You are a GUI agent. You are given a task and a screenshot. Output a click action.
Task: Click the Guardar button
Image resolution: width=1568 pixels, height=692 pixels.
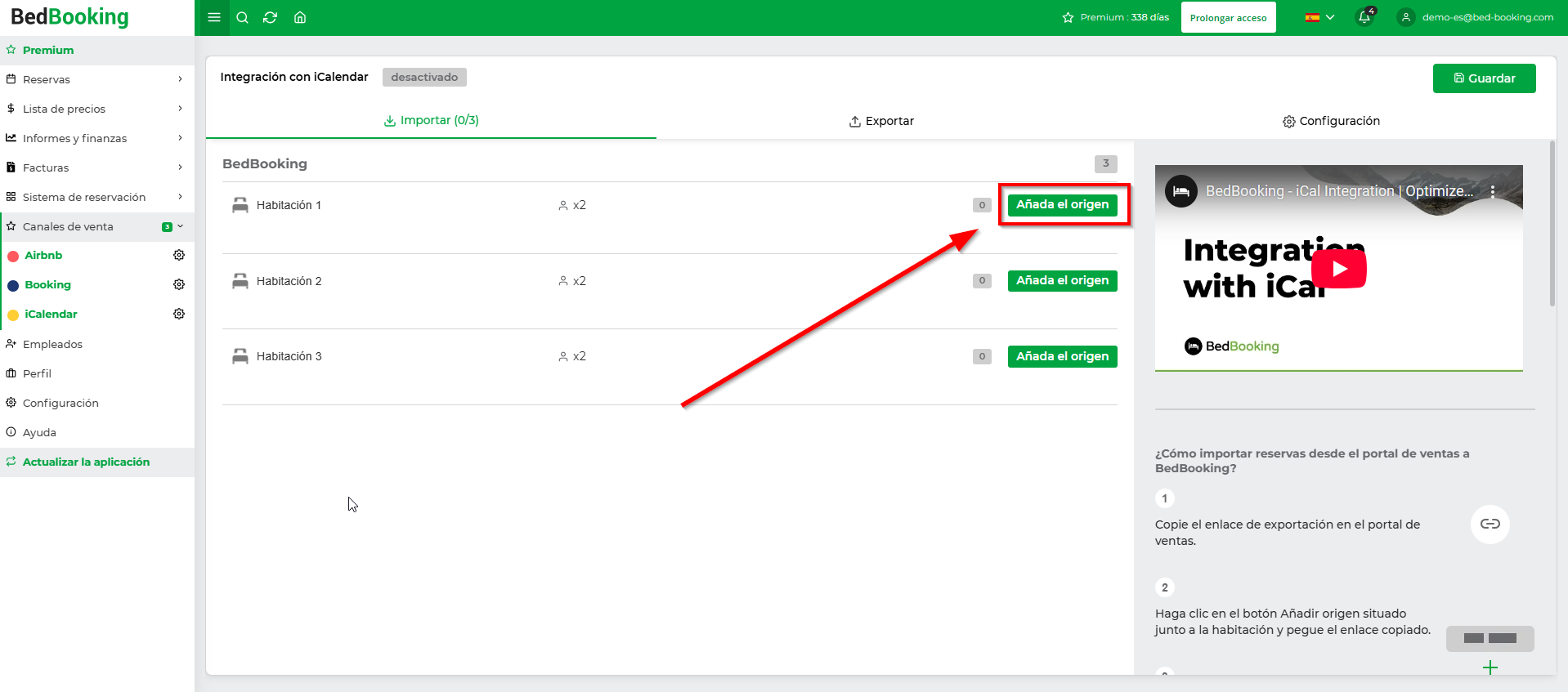1484,78
